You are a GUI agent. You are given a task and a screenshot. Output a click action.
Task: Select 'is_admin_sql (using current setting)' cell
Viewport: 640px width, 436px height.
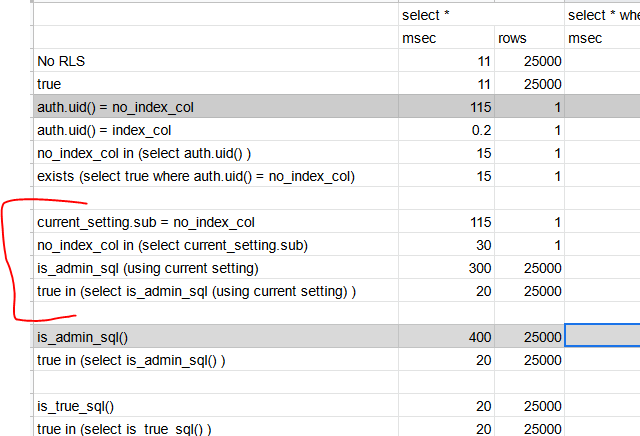pos(216,268)
